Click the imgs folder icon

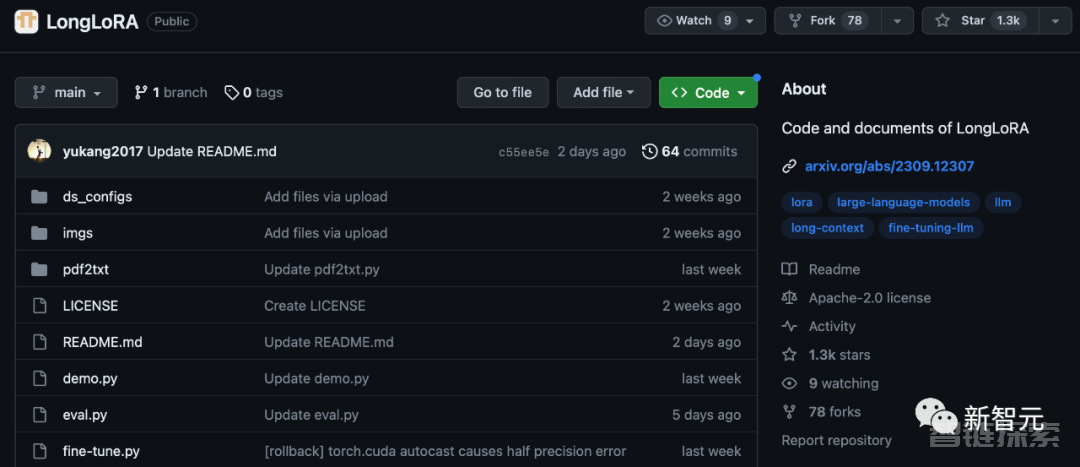(x=39, y=234)
